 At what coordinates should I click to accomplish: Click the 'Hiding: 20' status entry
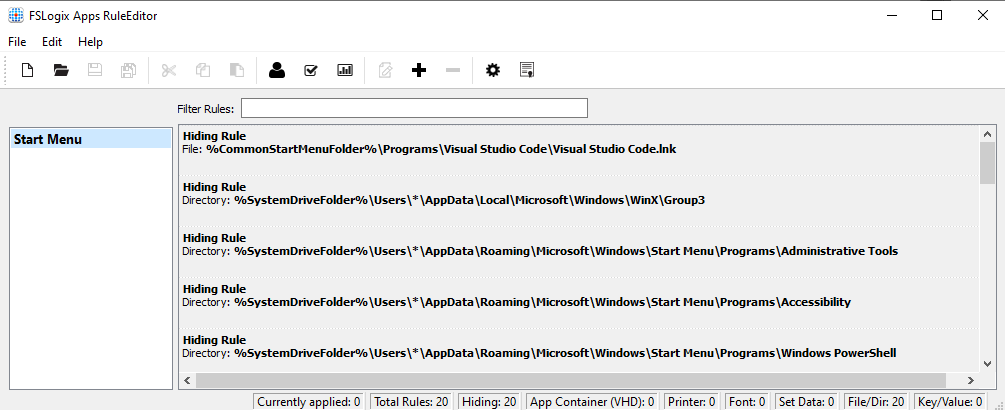click(489, 402)
